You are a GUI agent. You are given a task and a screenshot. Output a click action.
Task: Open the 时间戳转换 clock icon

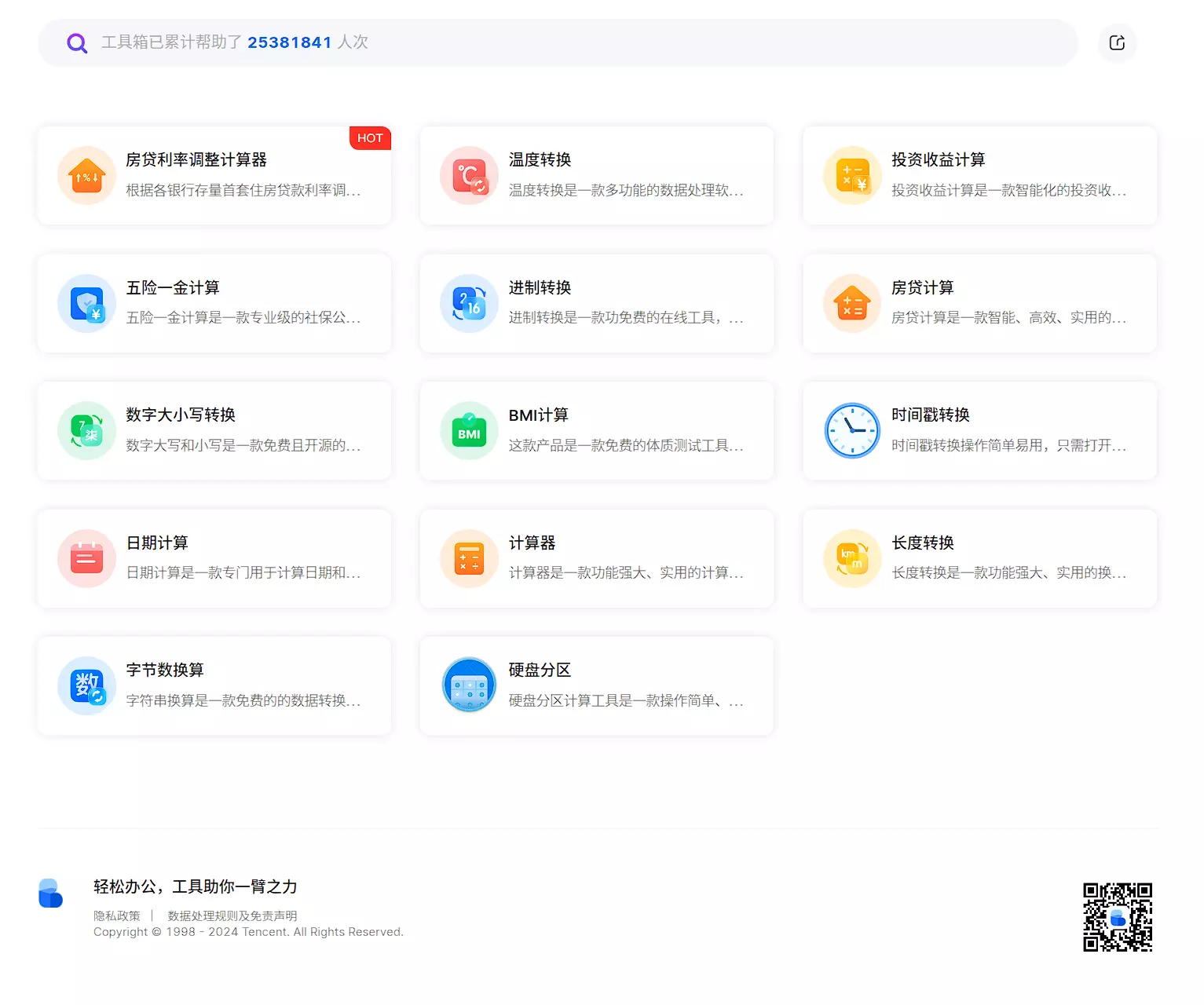pos(852,431)
